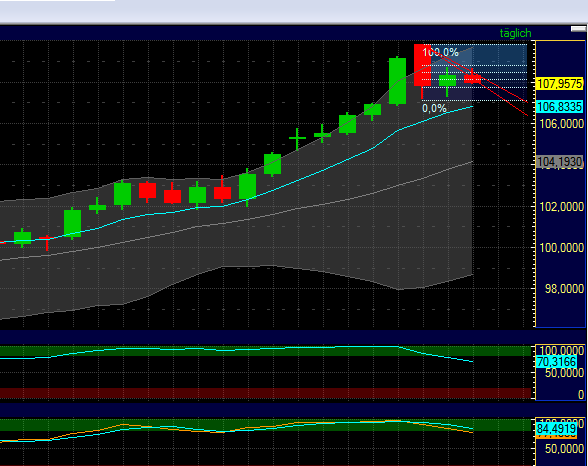Select the Fibonacci 100,0% level label
The width and height of the screenshot is (588, 466).
pyautogui.click(x=440, y=52)
